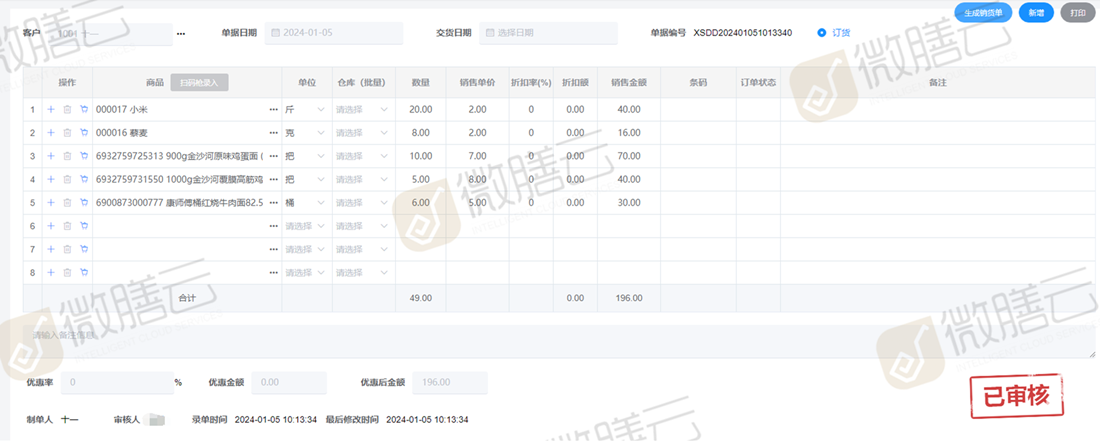Click the customer lookup ellipsis next to 客户

click(181, 33)
